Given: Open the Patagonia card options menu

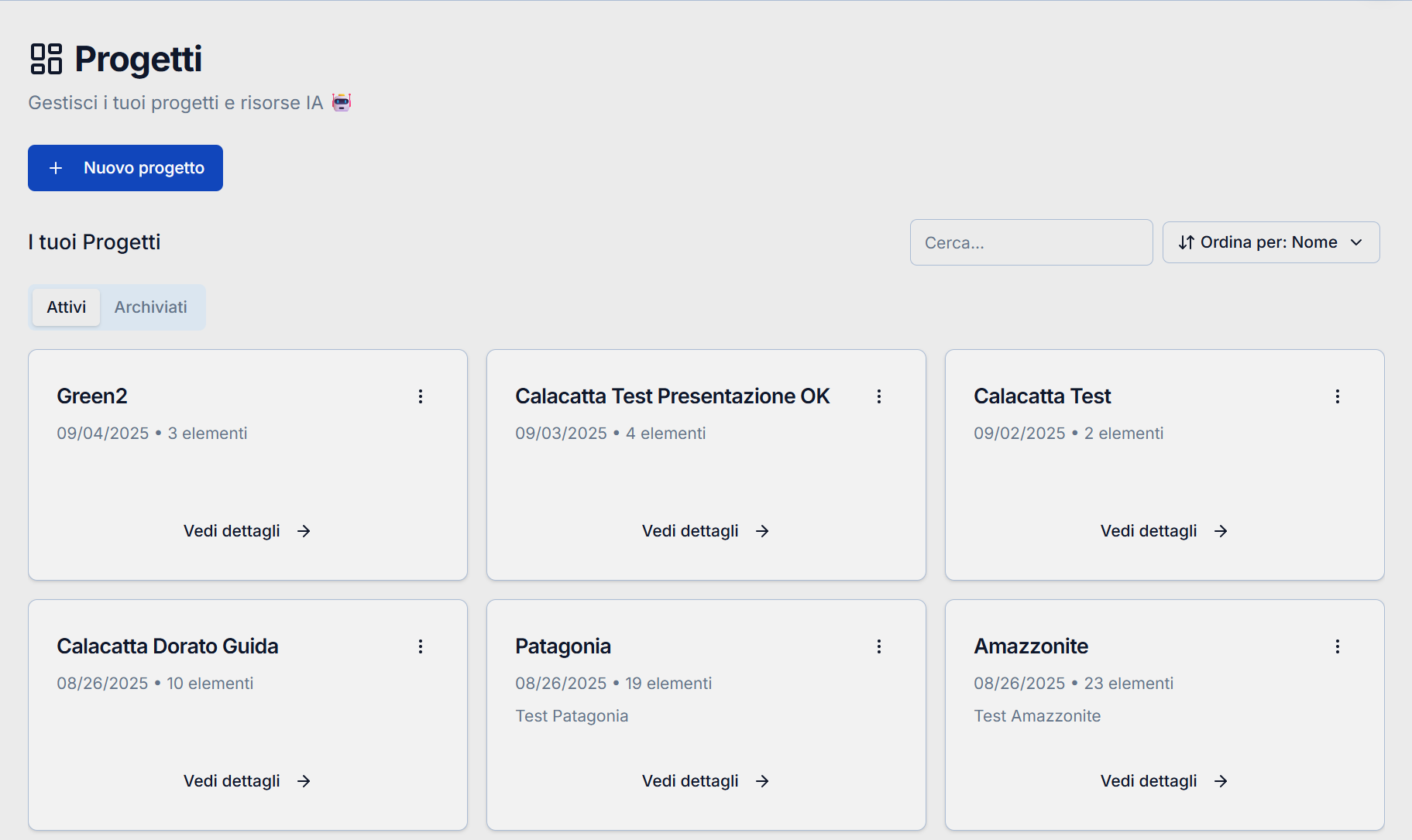Looking at the screenshot, I should 879,646.
